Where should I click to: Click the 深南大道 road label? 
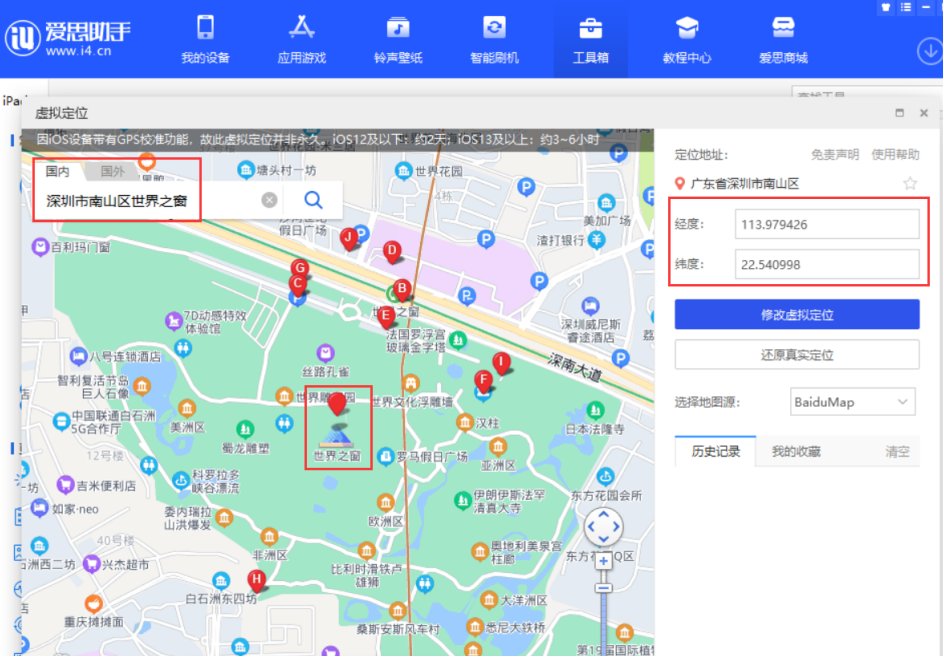click(x=575, y=367)
